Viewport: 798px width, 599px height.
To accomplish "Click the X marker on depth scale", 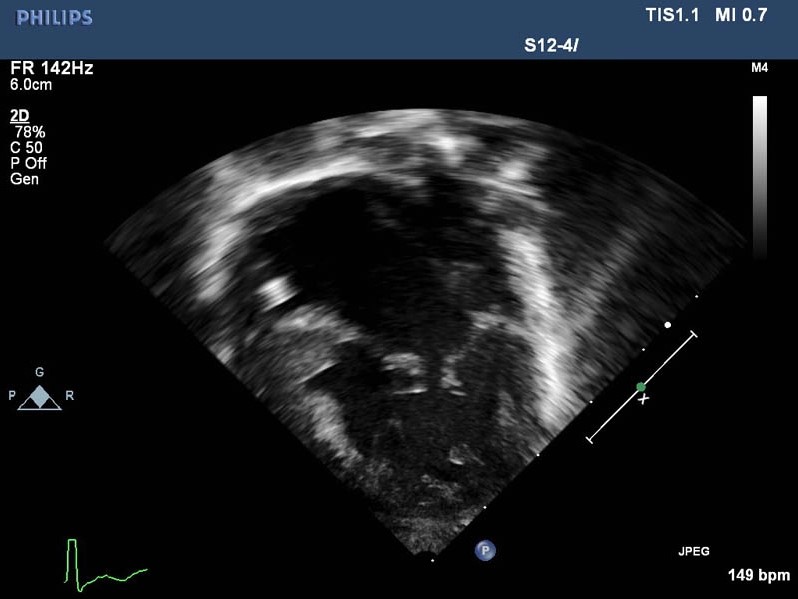I will [644, 399].
